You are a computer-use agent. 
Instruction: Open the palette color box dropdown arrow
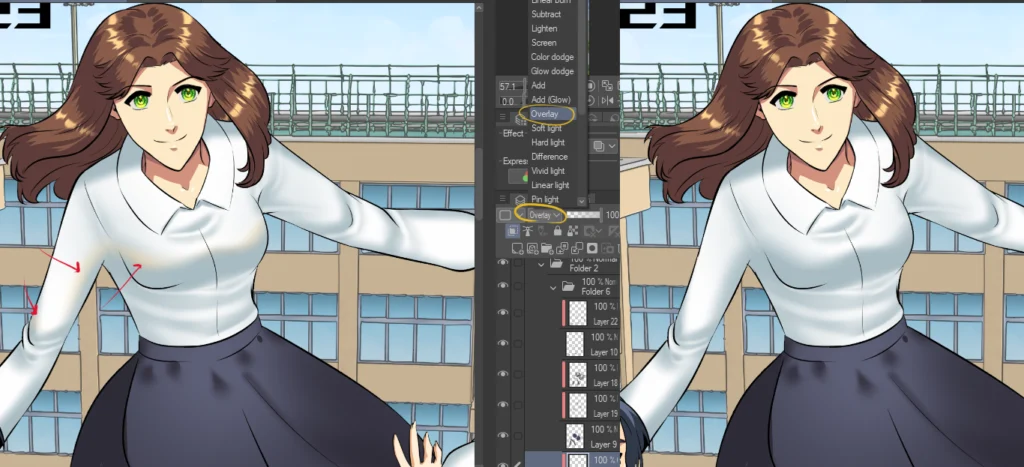coord(520,215)
